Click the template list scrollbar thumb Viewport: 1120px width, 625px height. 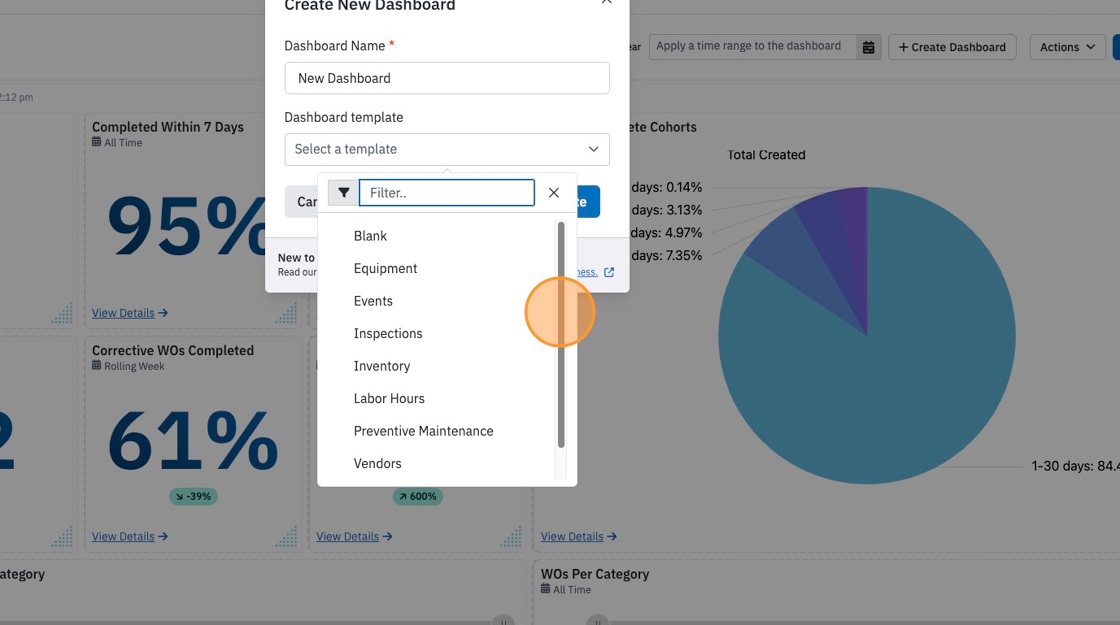click(561, 334)
